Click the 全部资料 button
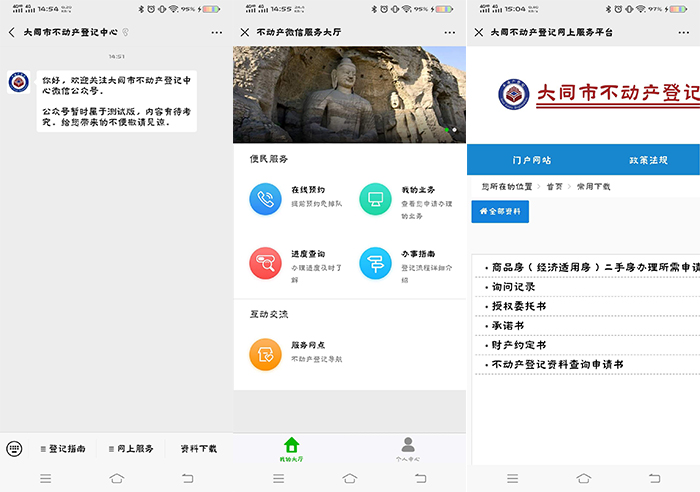This screenshot has width=700, height=492. (x=500, y=211)
